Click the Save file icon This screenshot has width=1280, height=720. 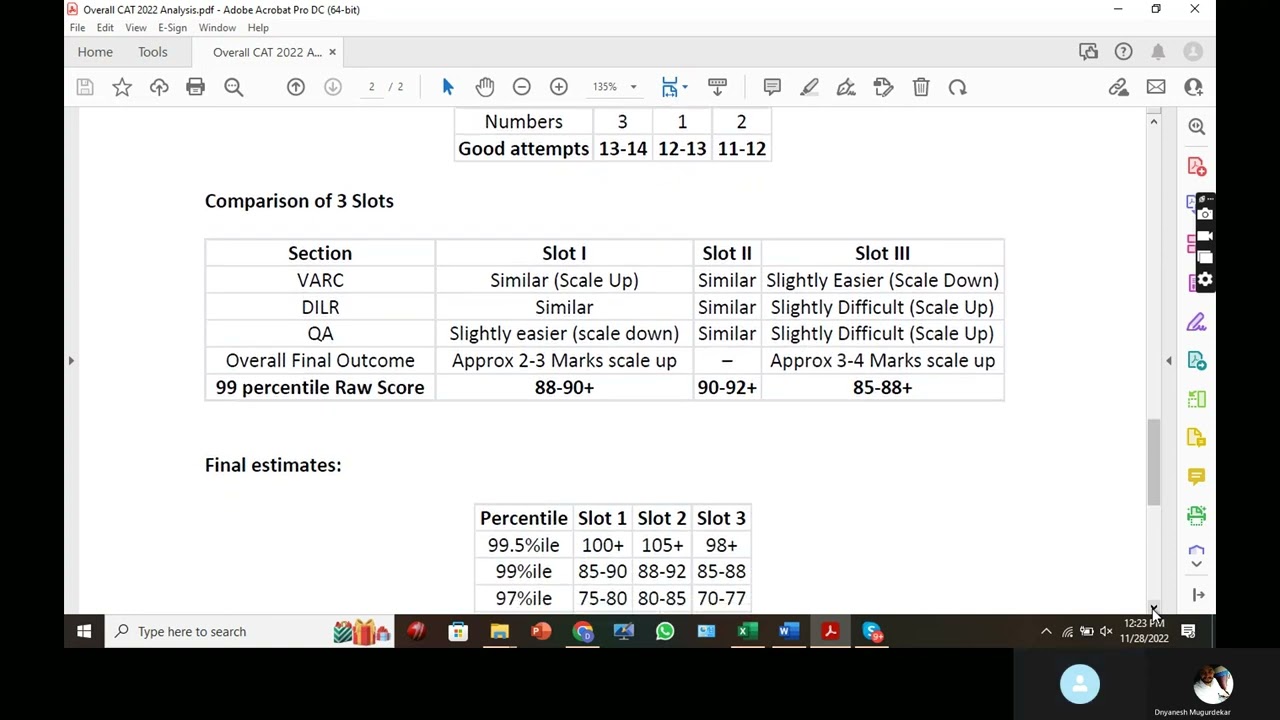click(x=85, y=87)
